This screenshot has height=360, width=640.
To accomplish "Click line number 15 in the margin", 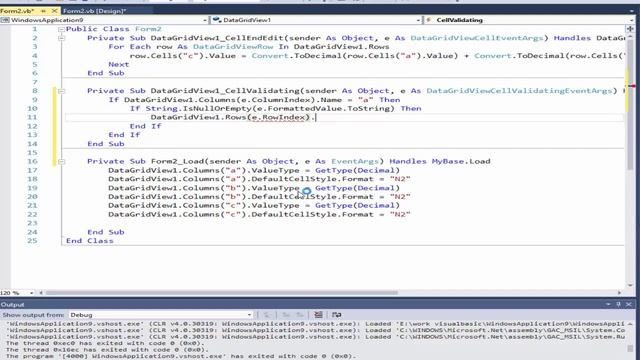I will (32, 153).
